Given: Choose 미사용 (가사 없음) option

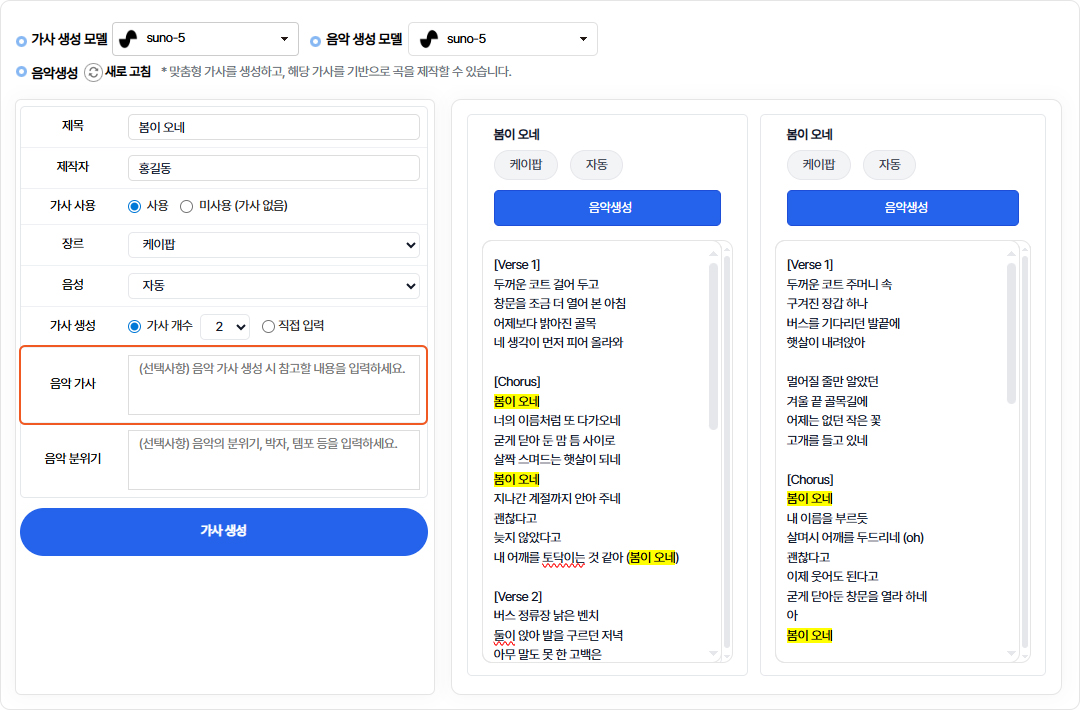Looking at the screenshot, I should pos(186,206).
